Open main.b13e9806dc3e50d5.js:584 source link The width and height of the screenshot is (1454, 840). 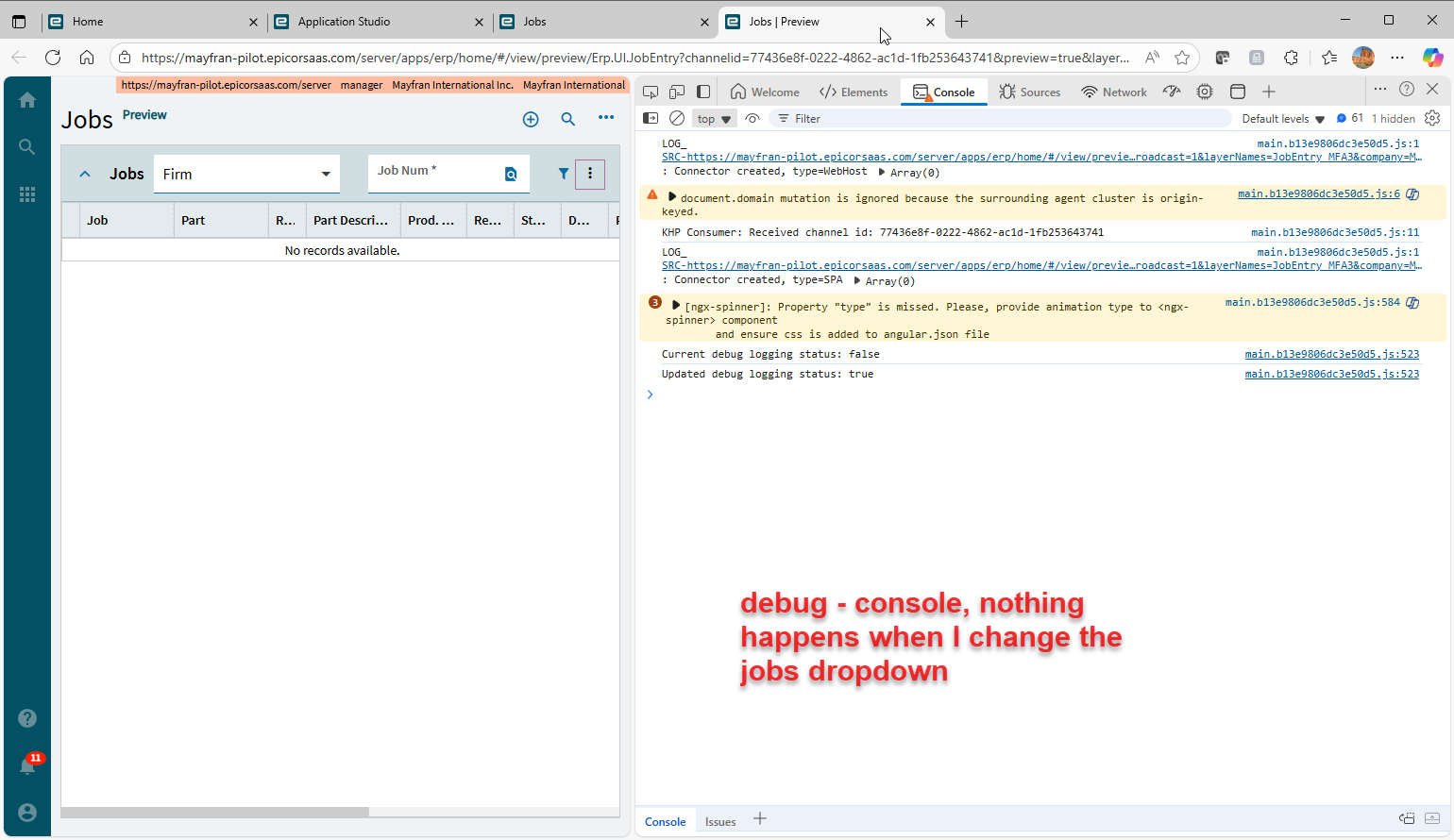1312,302
